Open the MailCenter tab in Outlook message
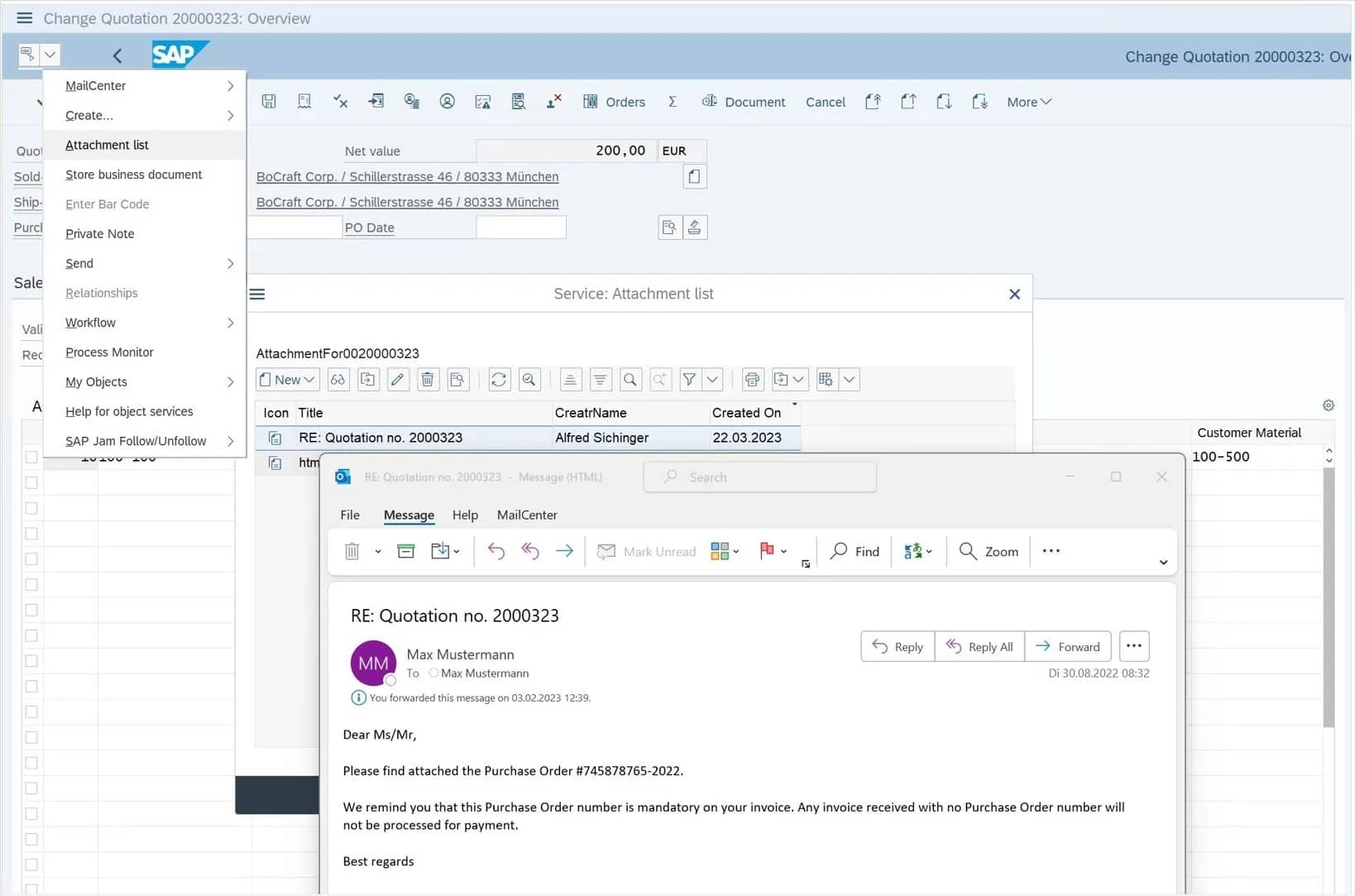Screen dimensions: 1355x896 (527, 515)
